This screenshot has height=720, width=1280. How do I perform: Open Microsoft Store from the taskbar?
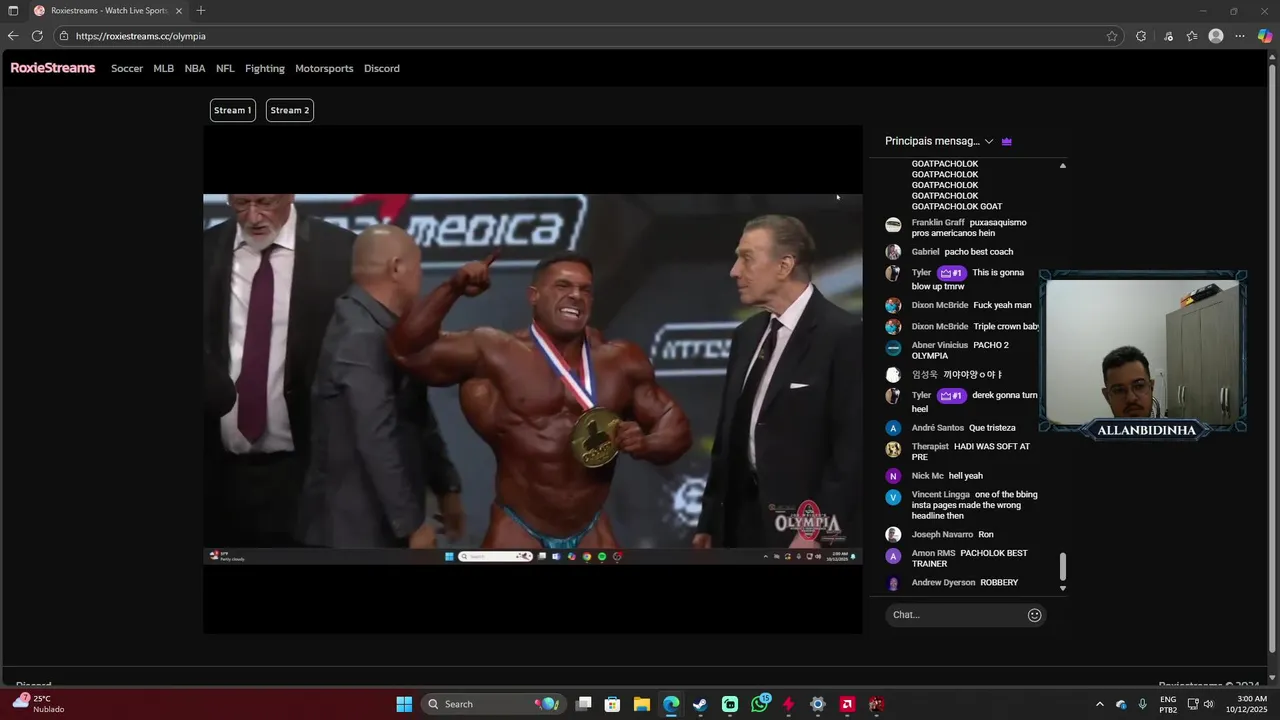click(x=613, y=704)
